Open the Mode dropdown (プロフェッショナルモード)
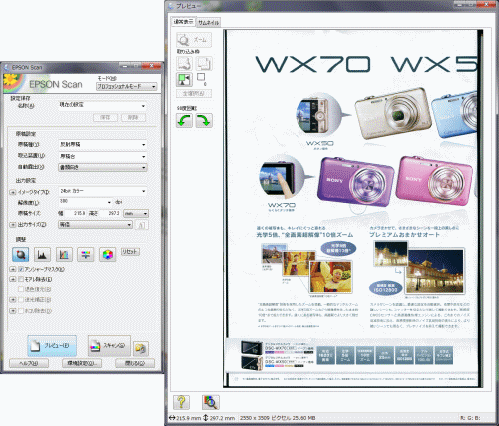Screen dimensions: 499x426 coord(126,87)
